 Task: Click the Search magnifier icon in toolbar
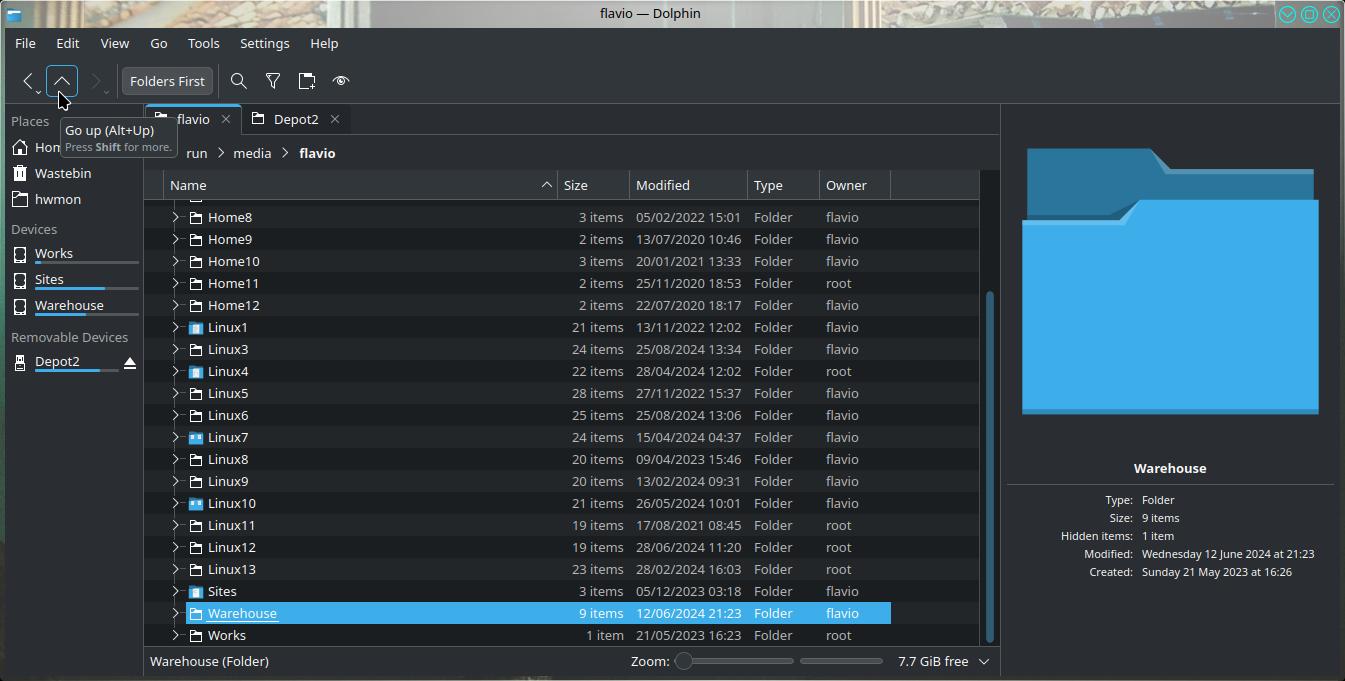239,81
